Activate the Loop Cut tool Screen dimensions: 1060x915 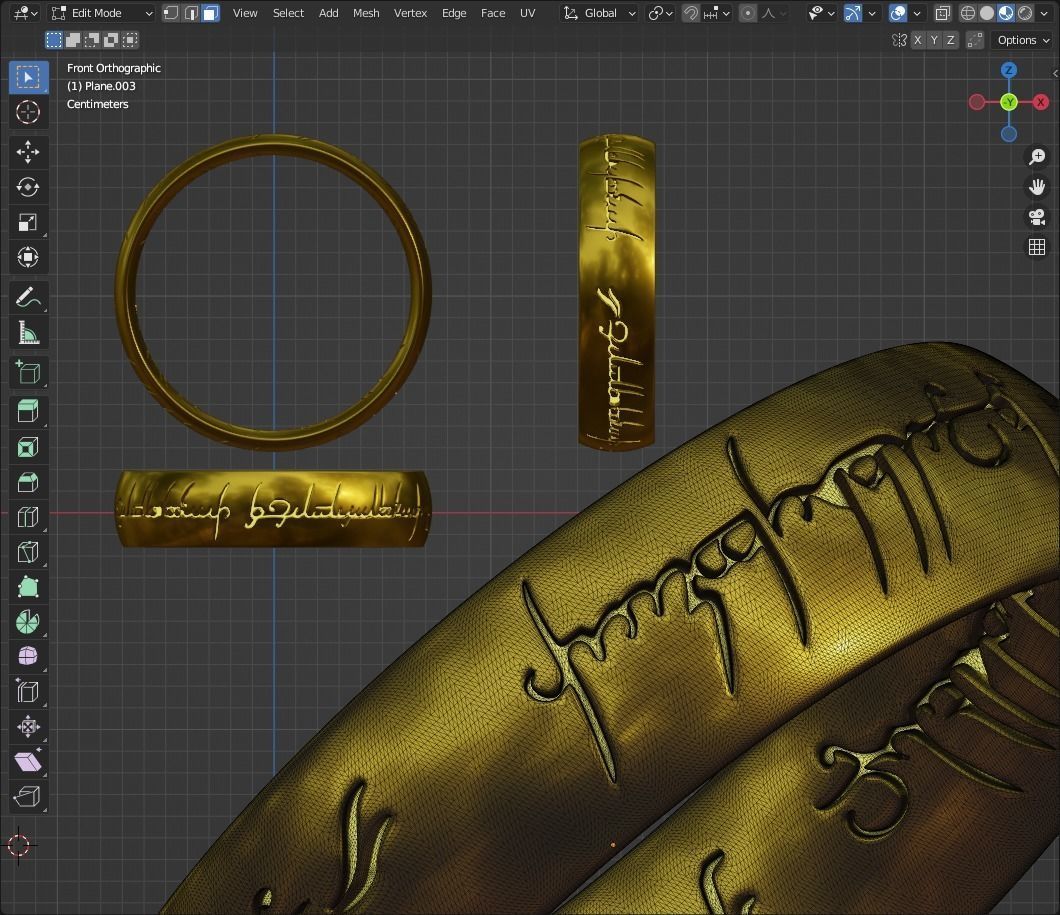pos(28,516)
